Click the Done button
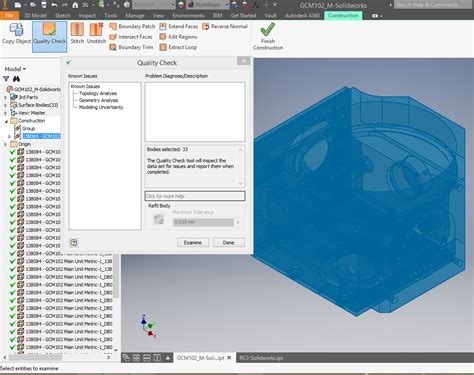Screen dimensions: 474x375 click(x=229, y=242)
